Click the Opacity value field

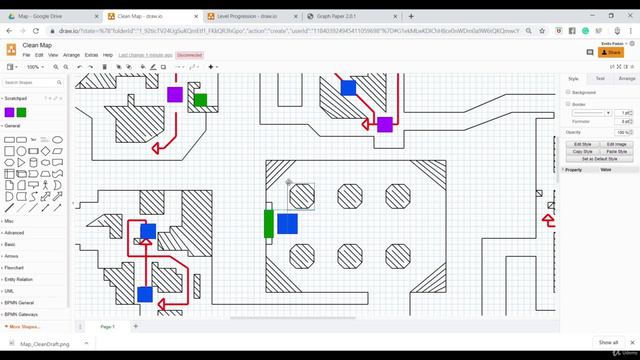[623, 132]
